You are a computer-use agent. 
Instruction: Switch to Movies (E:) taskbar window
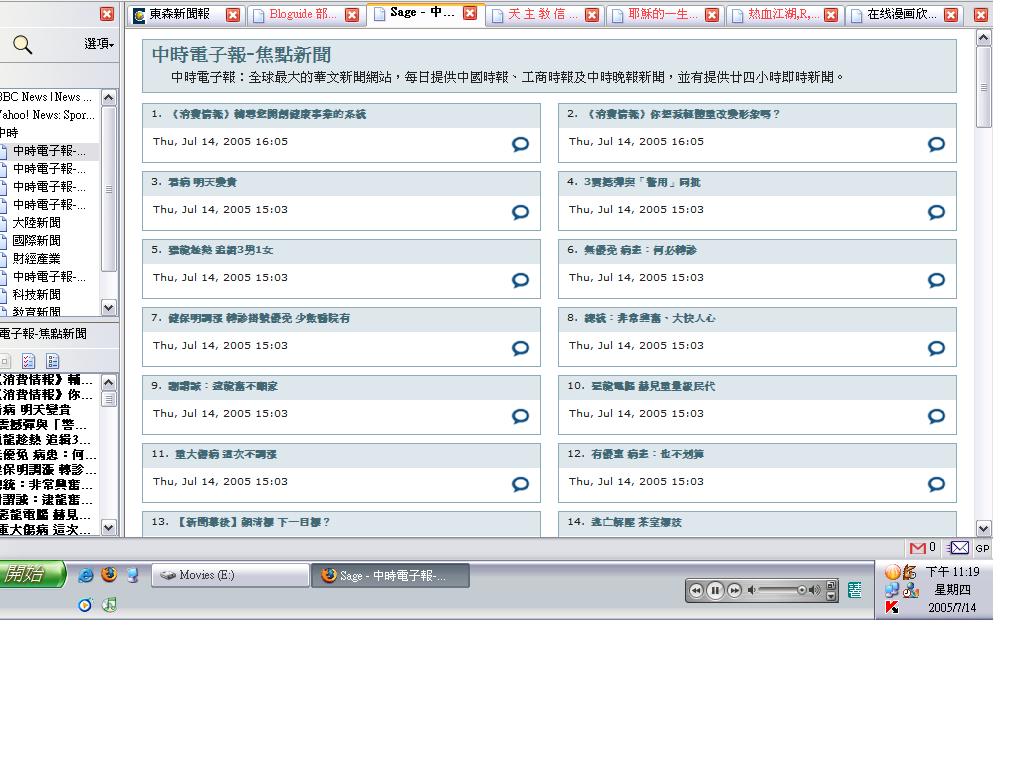(x=230, y=575)
